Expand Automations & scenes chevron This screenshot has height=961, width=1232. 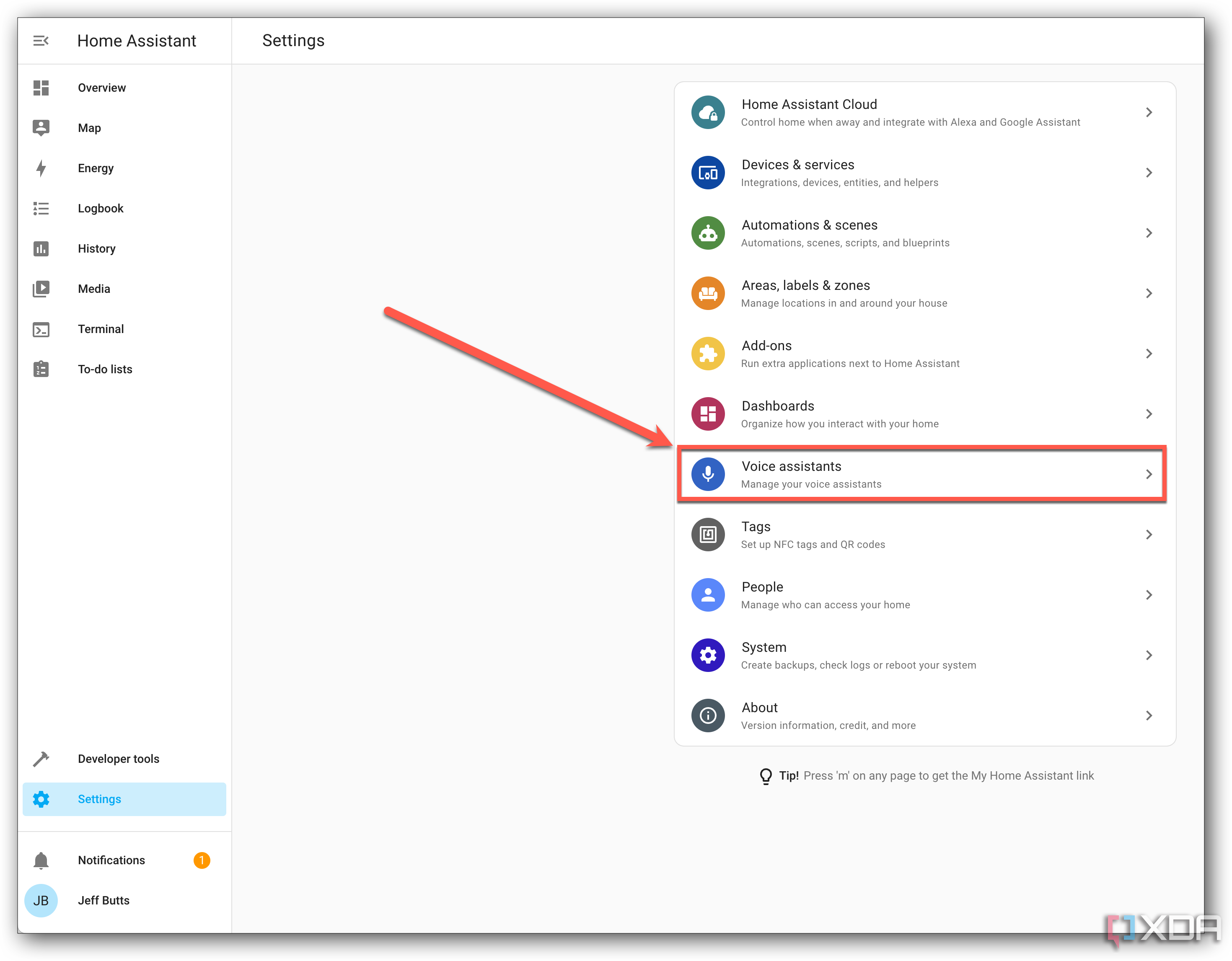tap(1149, 233)
